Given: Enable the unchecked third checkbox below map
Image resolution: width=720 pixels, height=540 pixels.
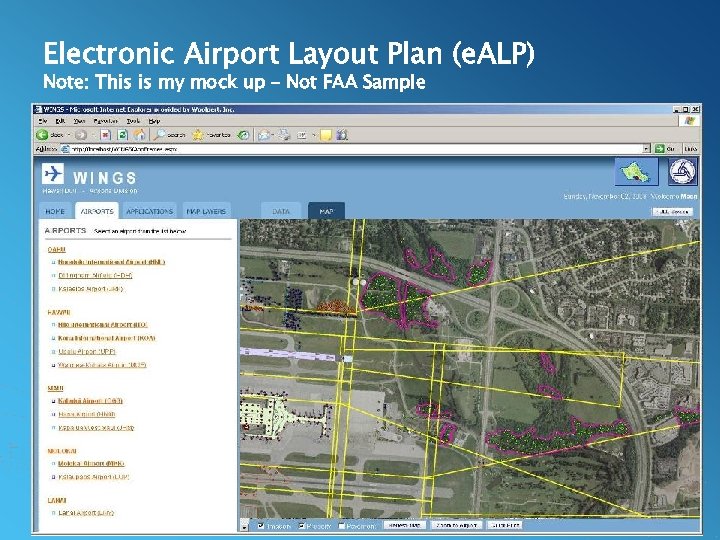Looking at the screenshot, I should point(341,526).
